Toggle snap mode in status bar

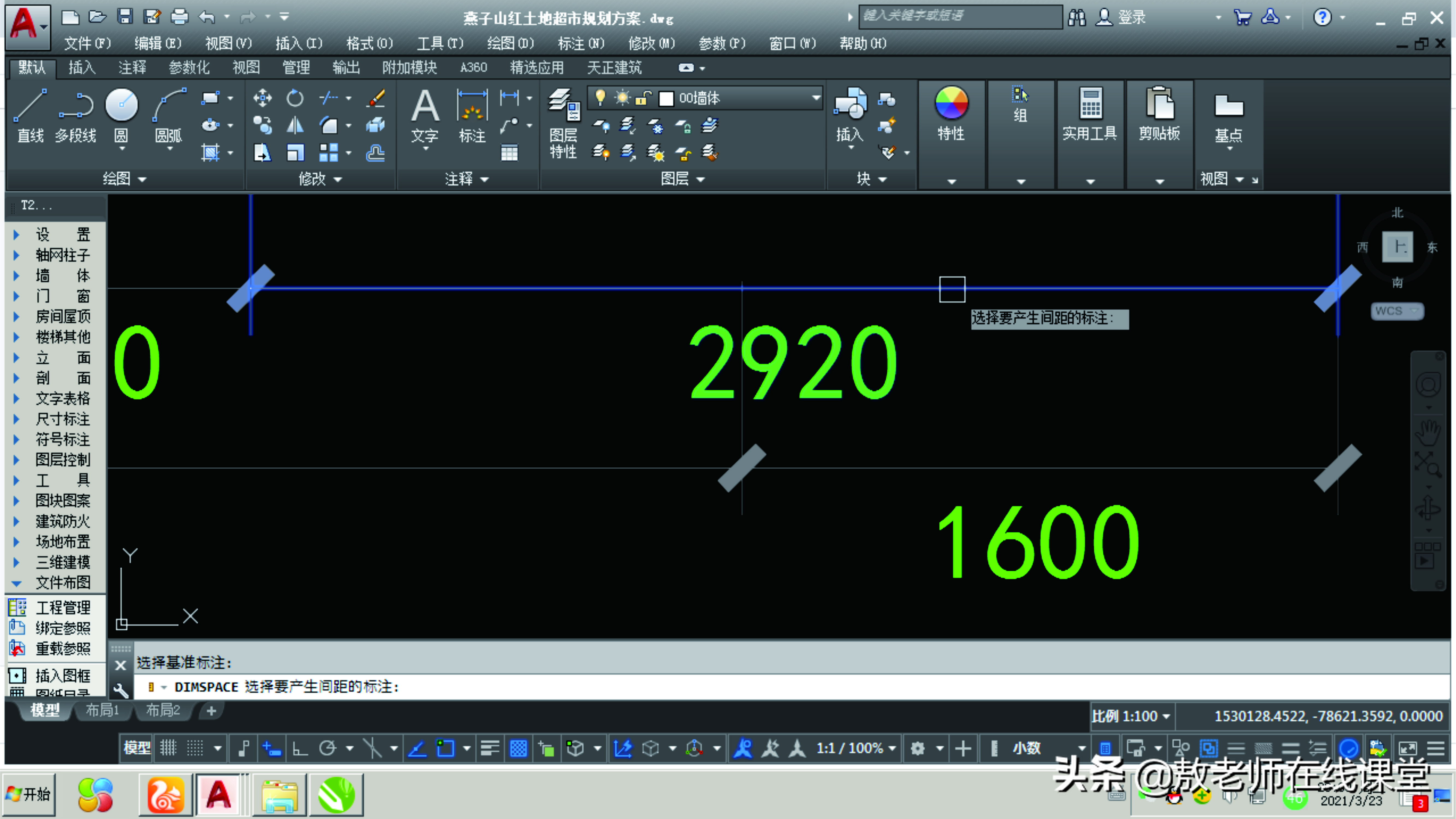click(195, 748)
